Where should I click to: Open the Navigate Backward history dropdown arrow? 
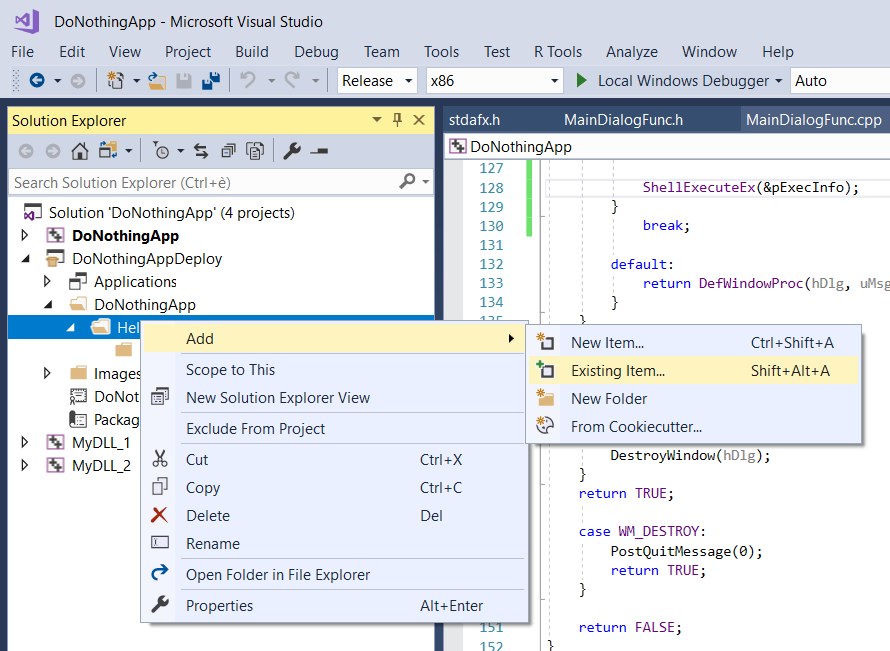(57, 81)
